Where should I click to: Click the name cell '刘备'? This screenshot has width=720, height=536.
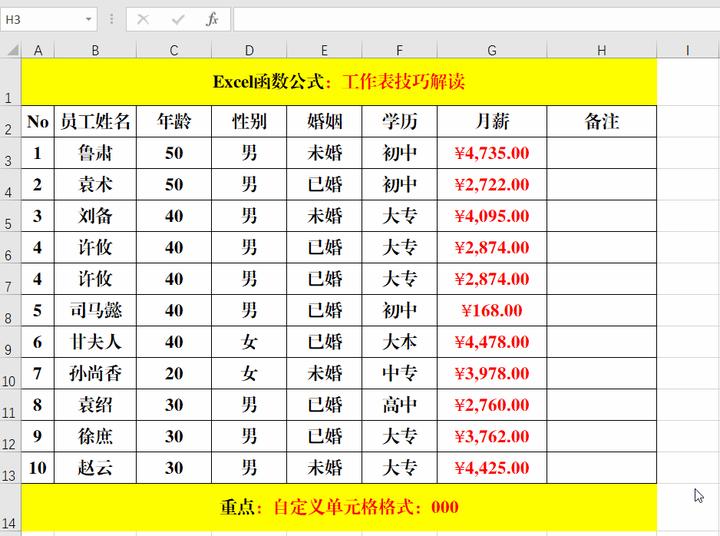click(x=95, y=216)
